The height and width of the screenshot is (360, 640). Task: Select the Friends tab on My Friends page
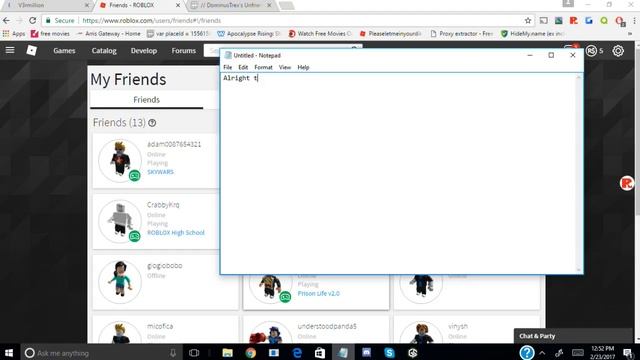click(147, 100)
